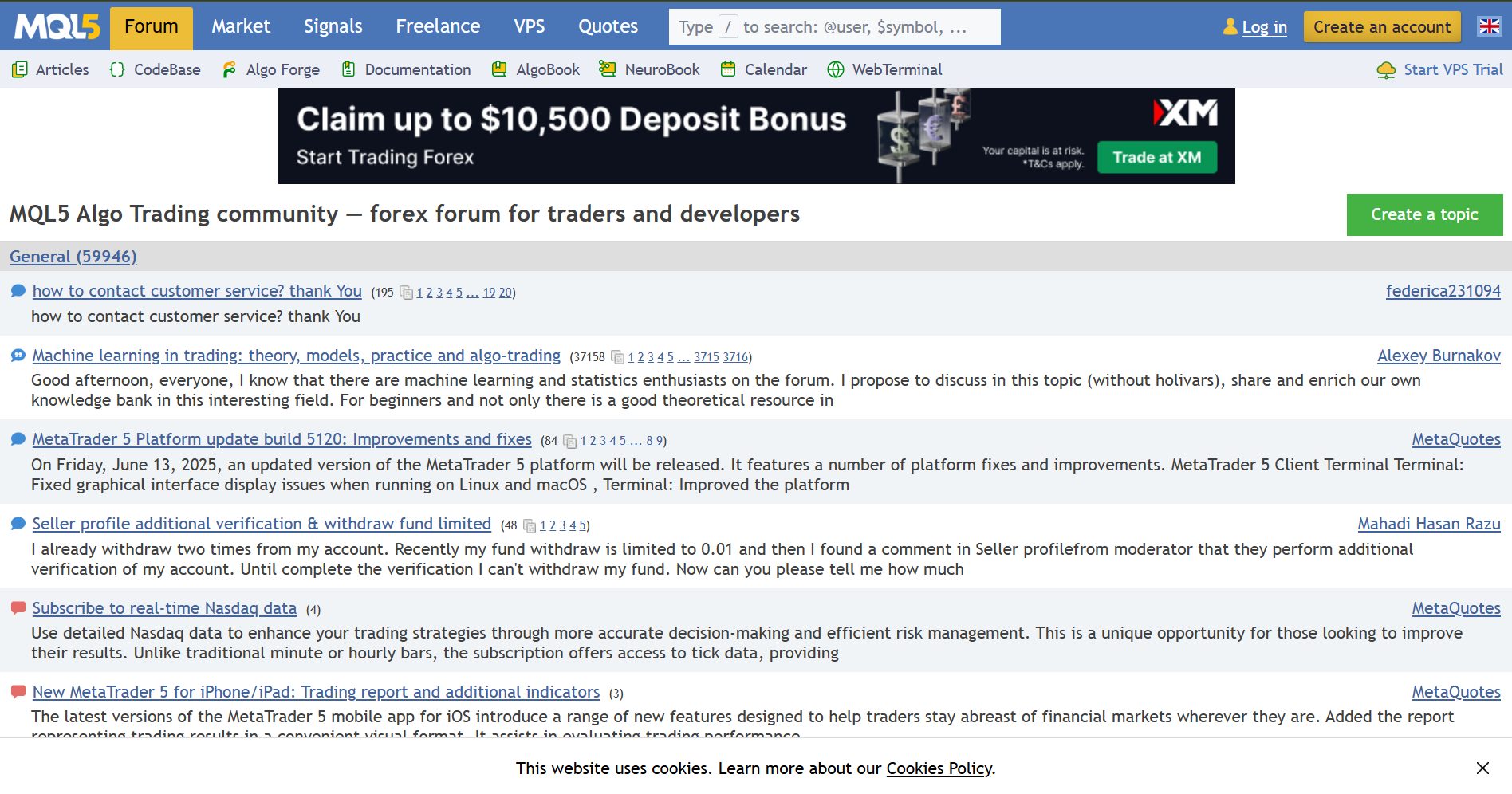
Task: Click the Calendar icon in the toolbar
Action: click(x=727, y=69)
